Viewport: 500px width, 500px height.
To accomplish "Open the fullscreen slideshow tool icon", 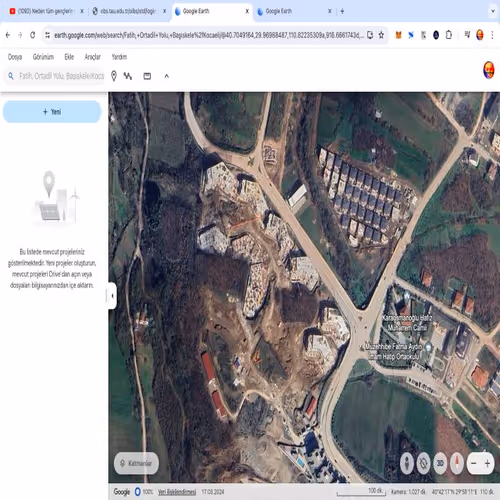I will 147,76.
